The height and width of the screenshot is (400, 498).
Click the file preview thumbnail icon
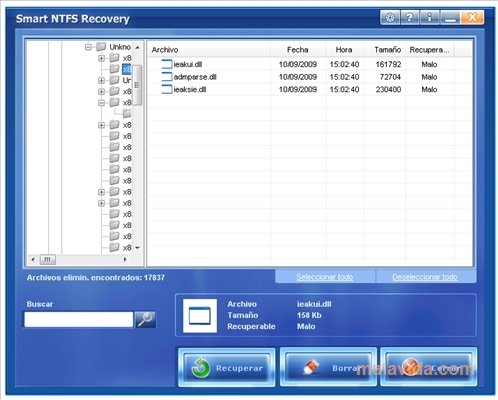tap(200, 316)
